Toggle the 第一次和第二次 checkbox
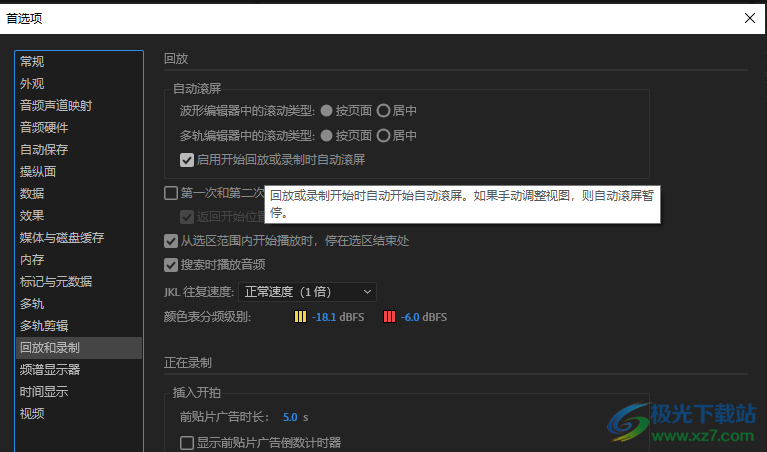The width and height of the screenshot is (767, 452). point(171,193)
